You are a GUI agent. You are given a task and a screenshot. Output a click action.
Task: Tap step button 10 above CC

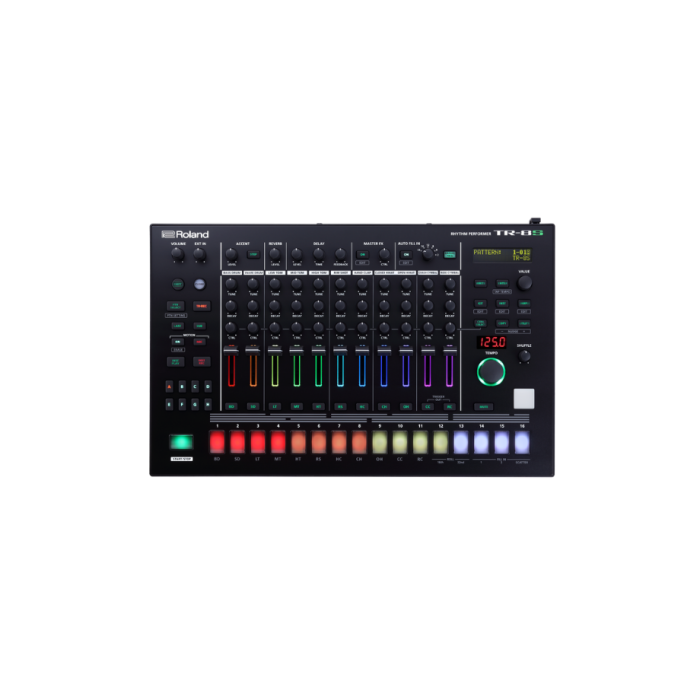coord(400,442)
